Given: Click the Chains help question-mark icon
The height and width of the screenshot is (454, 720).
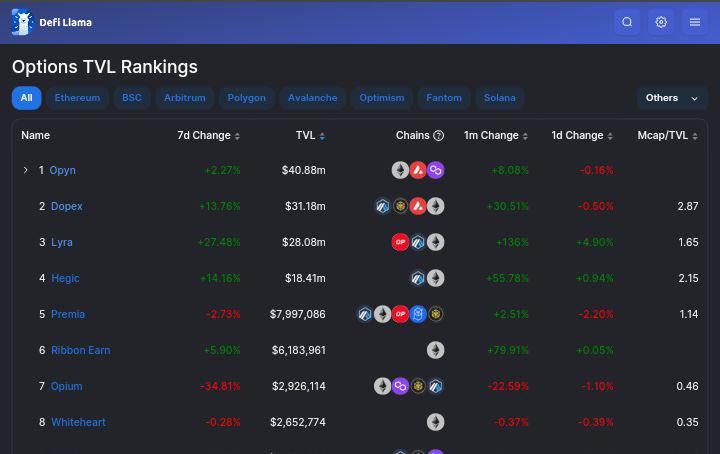Looking at the screenshot, I should click(x=439, y=135).
